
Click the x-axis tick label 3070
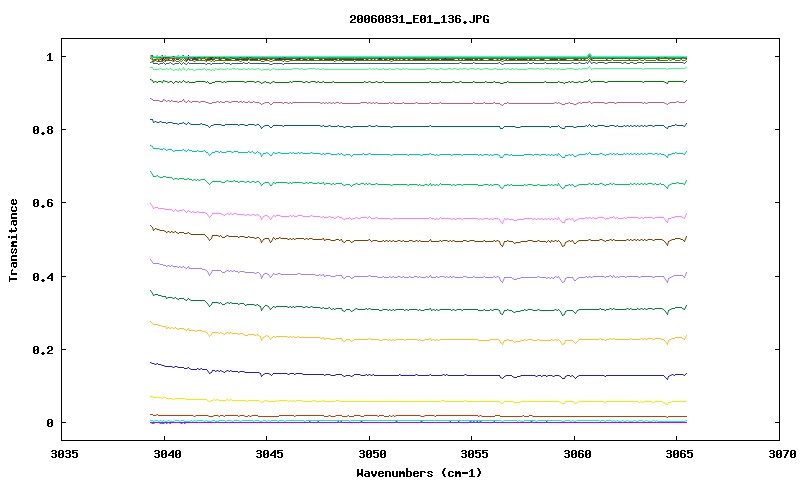(x=782, y=453)
